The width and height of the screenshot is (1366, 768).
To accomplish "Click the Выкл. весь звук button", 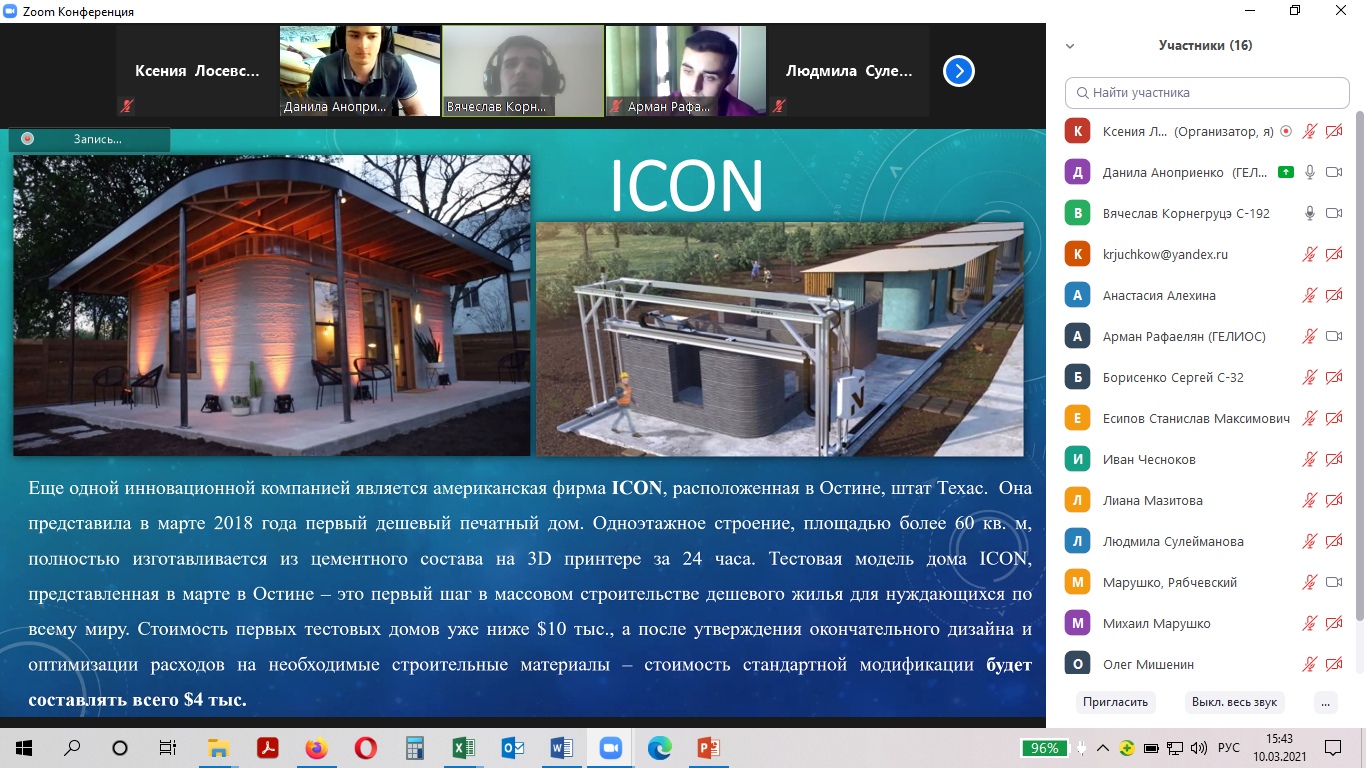I will (x=1234, y=701).
